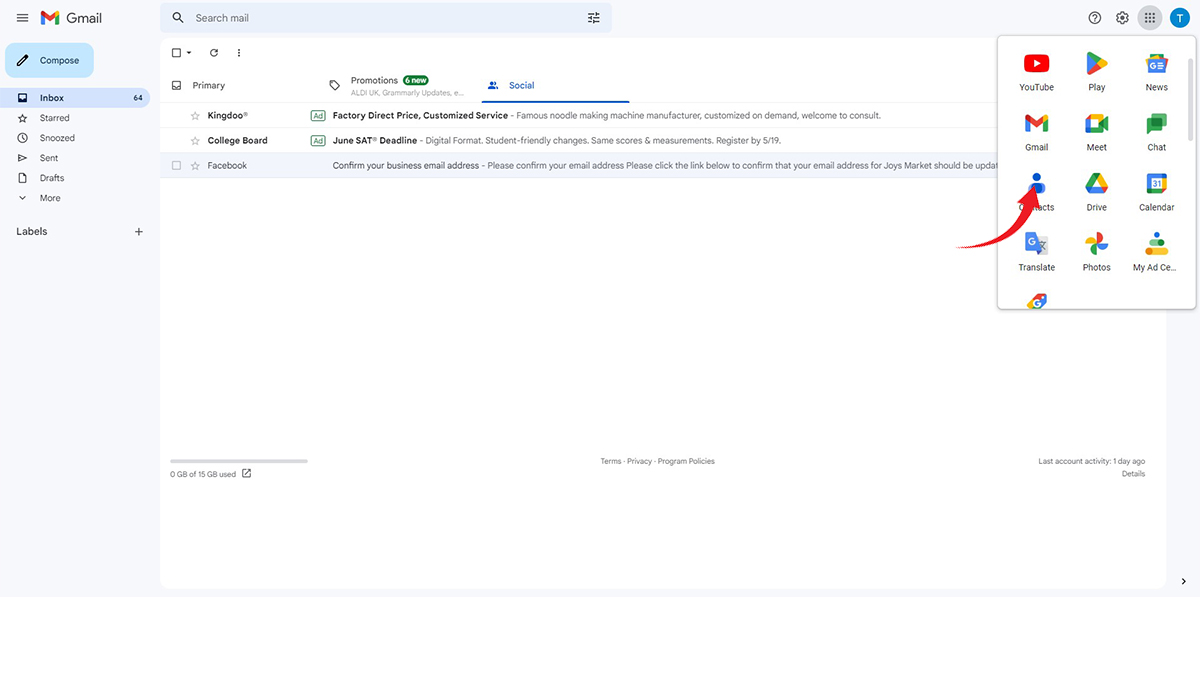Open storage management external link icon
The image size is (1200, 675).
[x=247, y=474]
